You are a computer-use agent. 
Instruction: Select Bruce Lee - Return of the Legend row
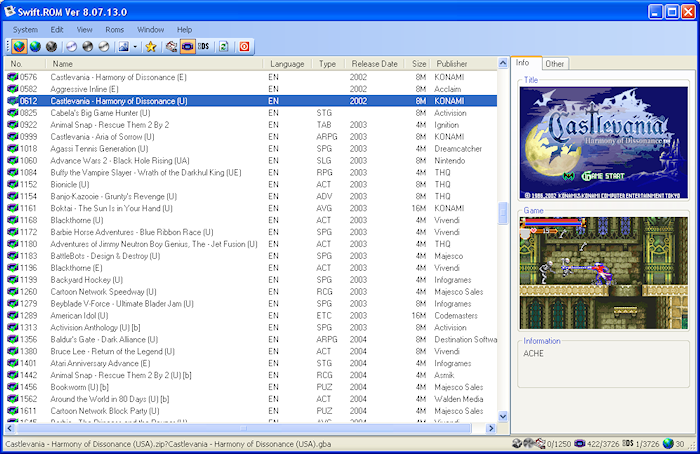[251, 351]
